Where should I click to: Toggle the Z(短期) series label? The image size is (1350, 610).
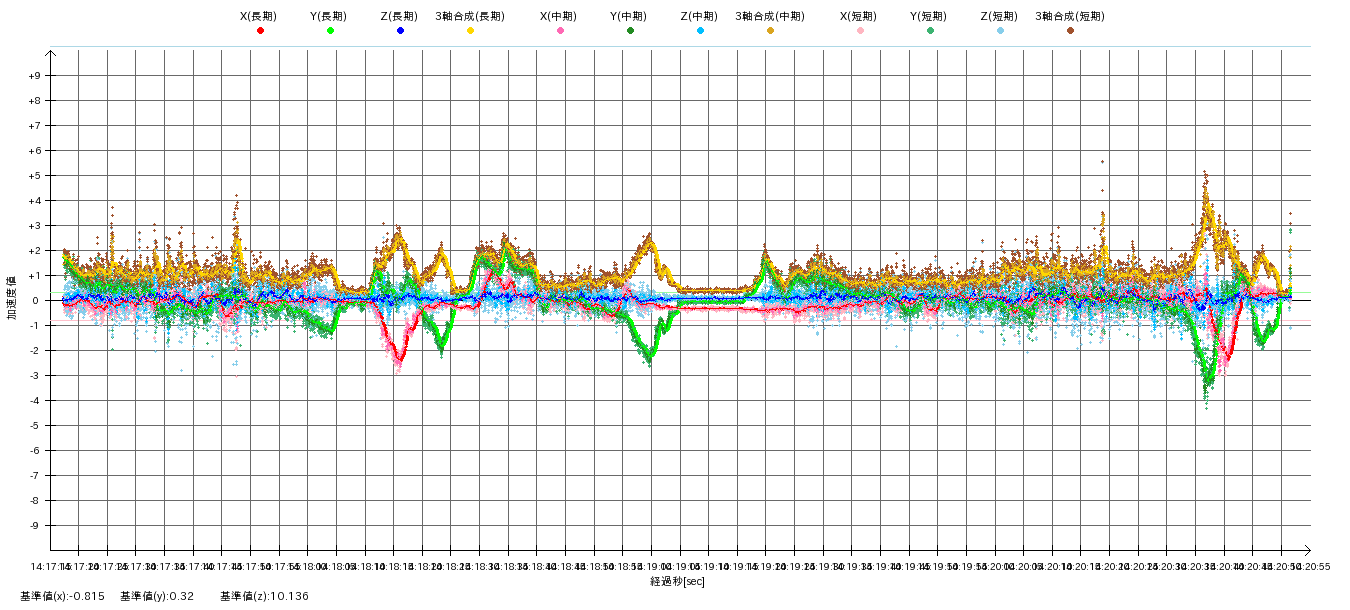pos(998,16)
